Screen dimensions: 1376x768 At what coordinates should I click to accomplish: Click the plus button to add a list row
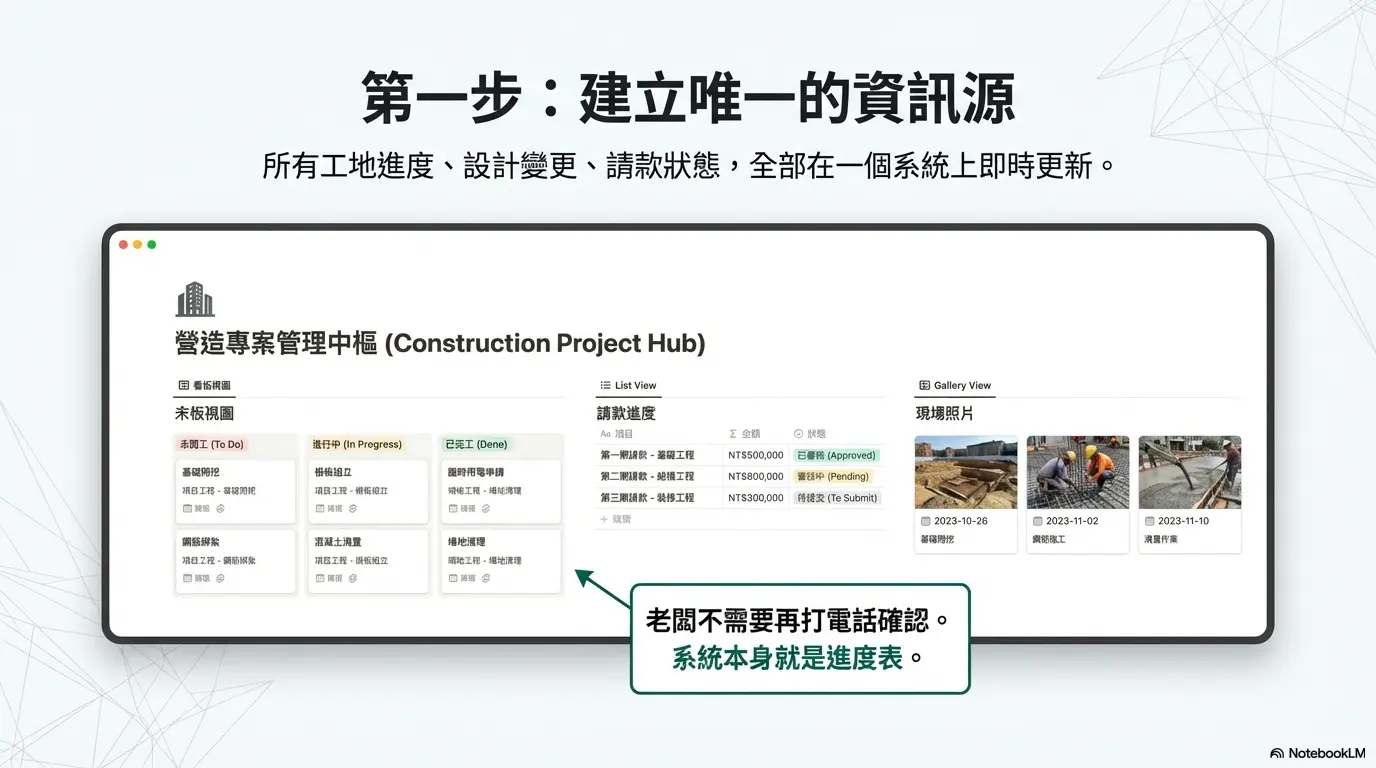pyautogui.click(x=604, y=519)
